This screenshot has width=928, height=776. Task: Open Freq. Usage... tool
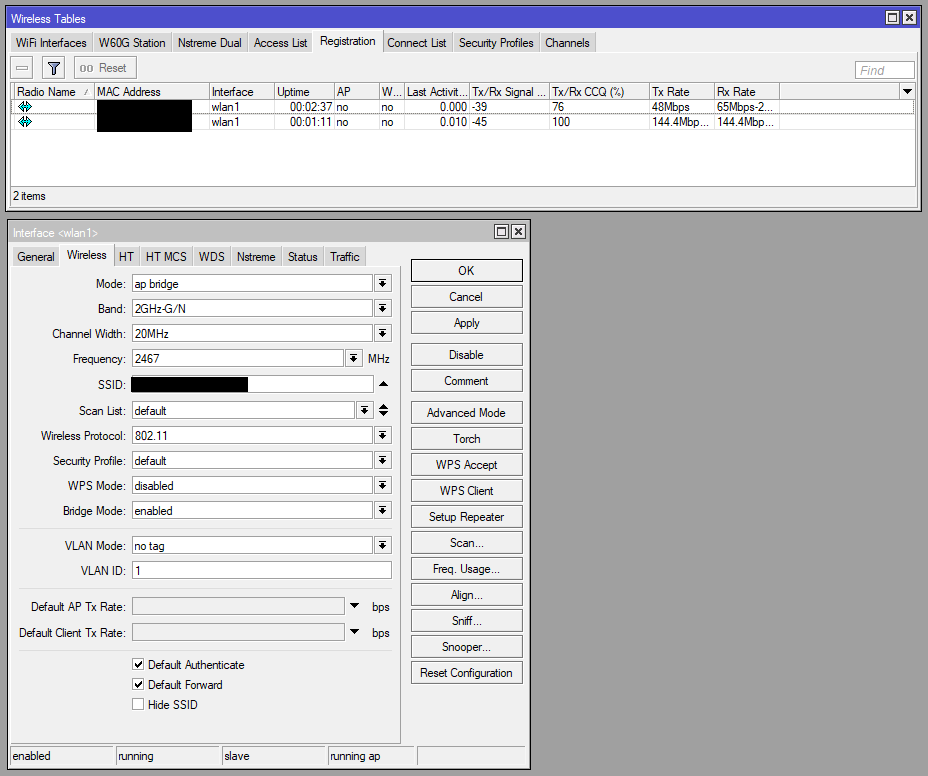(466, 569)
